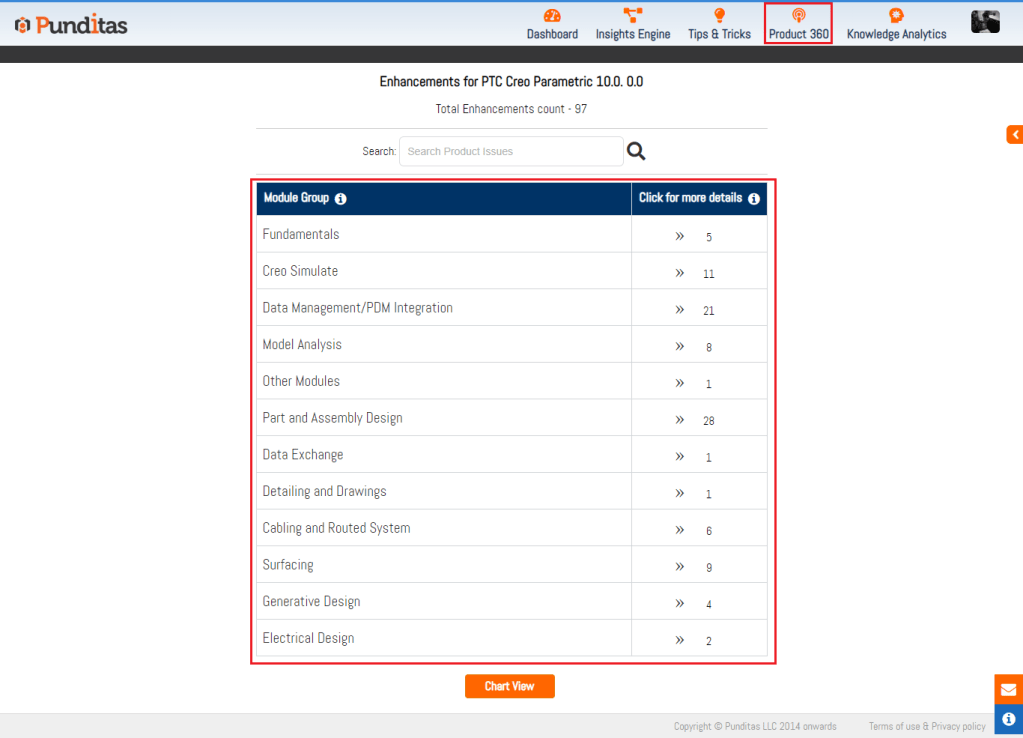The image size is (1023, 738).
Task: Open the Dashboard tab
Action: (552, 24)
